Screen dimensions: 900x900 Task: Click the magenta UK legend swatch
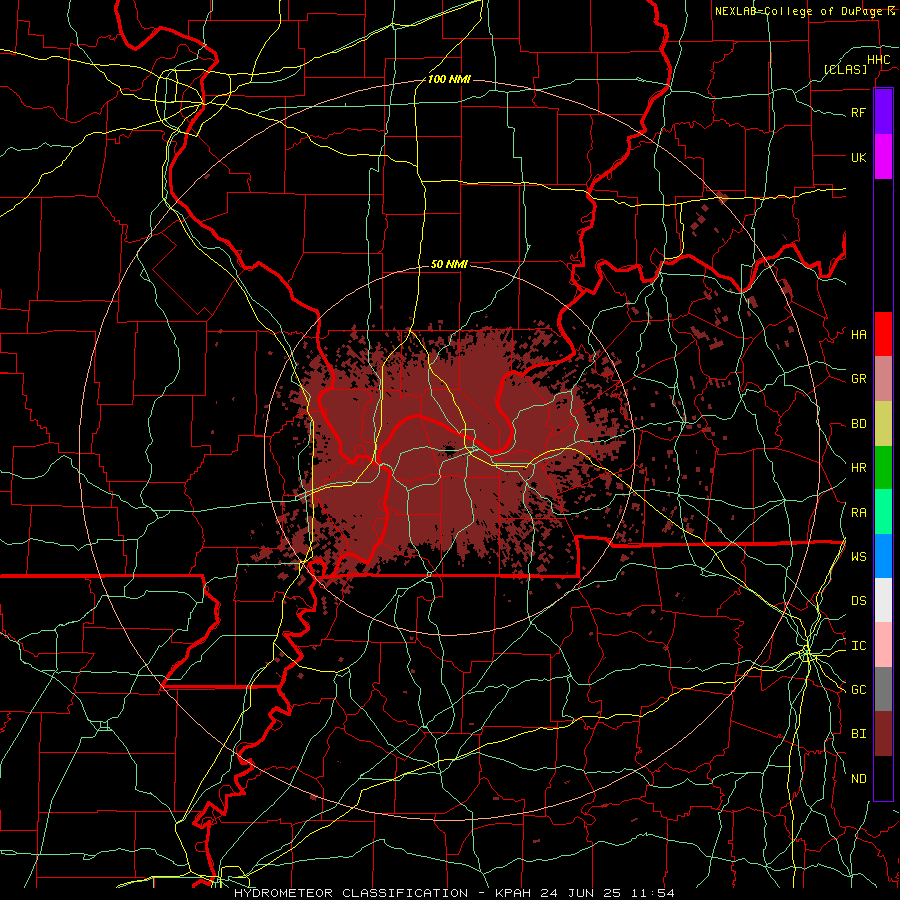tap(883, 156)
